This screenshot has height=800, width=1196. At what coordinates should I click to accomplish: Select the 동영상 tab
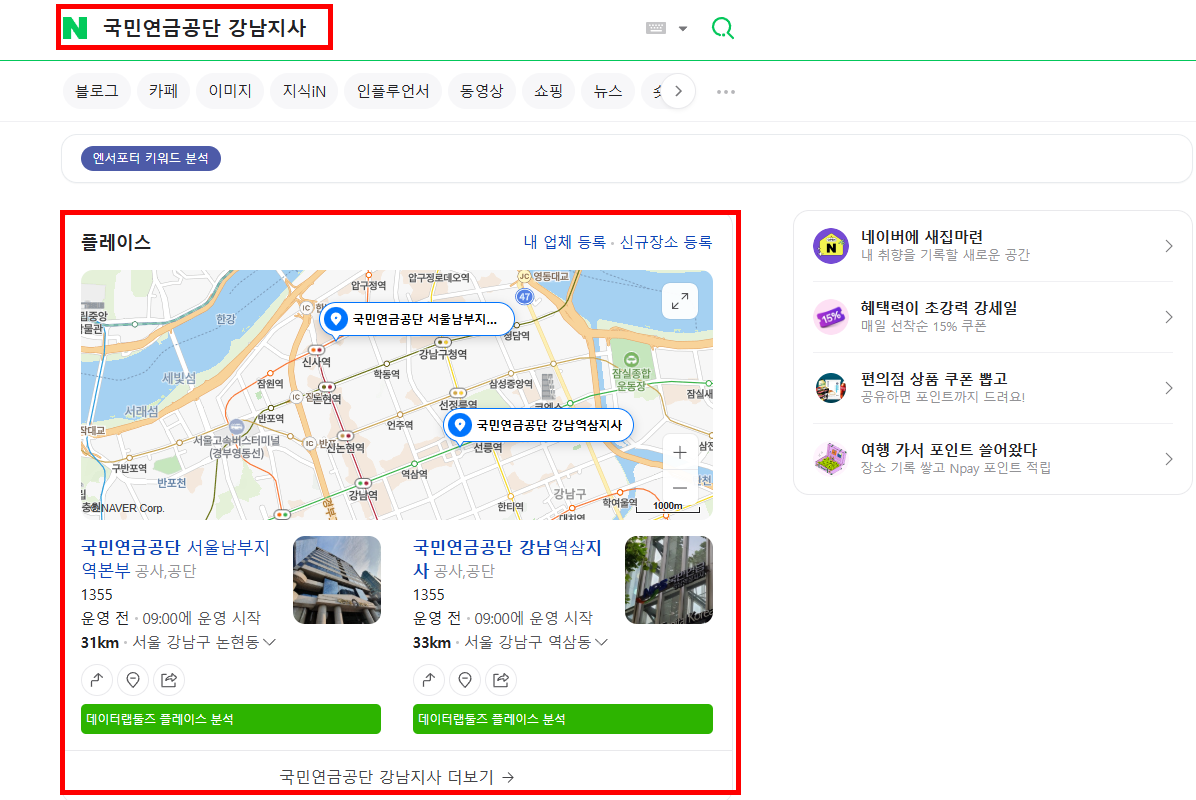tap(481, 92)
